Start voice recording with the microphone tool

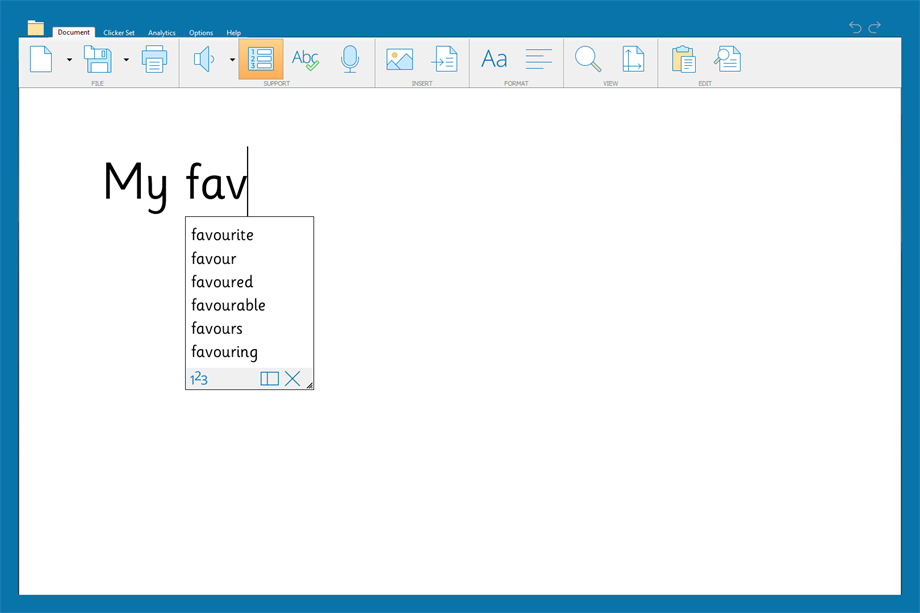tap(350, 59)
